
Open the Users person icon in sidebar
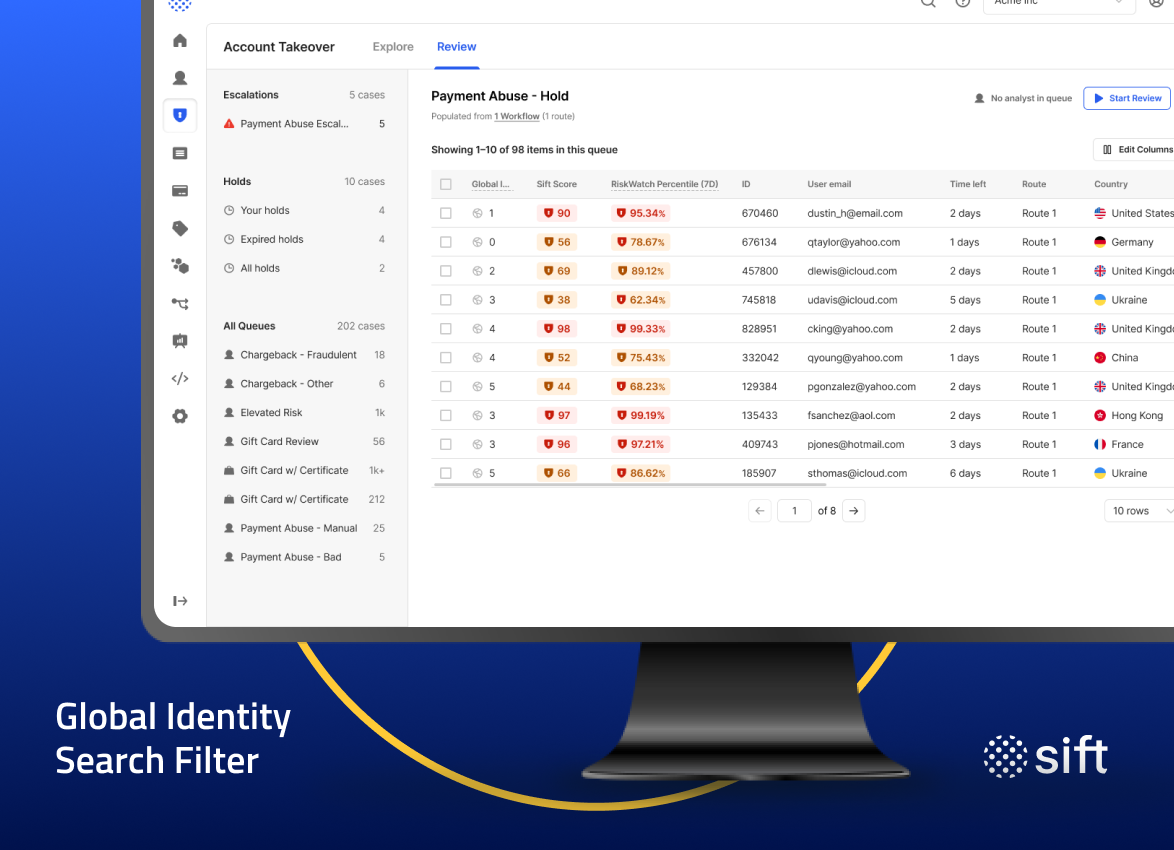tap(180, 78)
